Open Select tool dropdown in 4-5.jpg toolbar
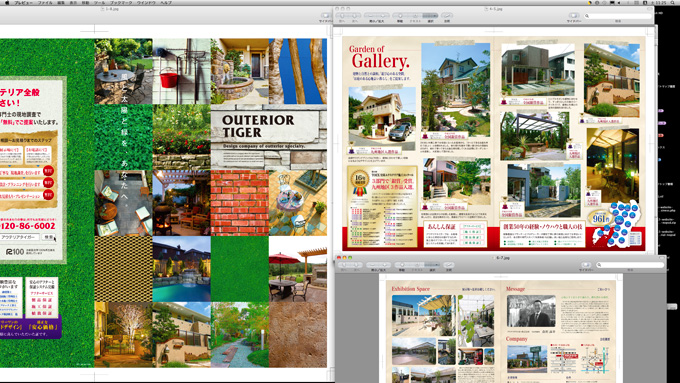The width and height of the screenshot is (680, 383). point(430,16)
